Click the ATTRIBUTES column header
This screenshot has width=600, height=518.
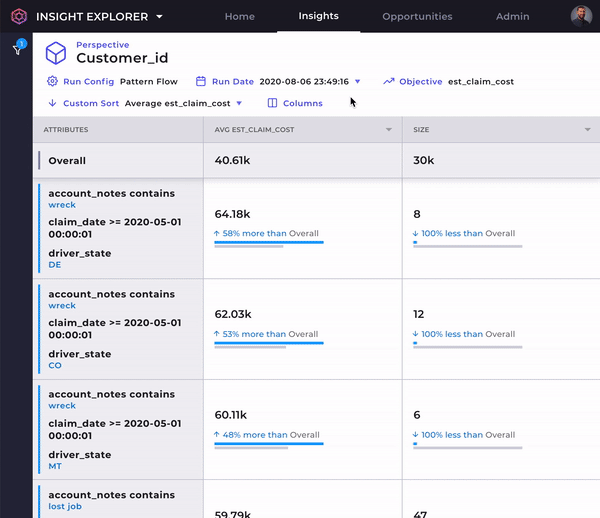pos(66,130)
